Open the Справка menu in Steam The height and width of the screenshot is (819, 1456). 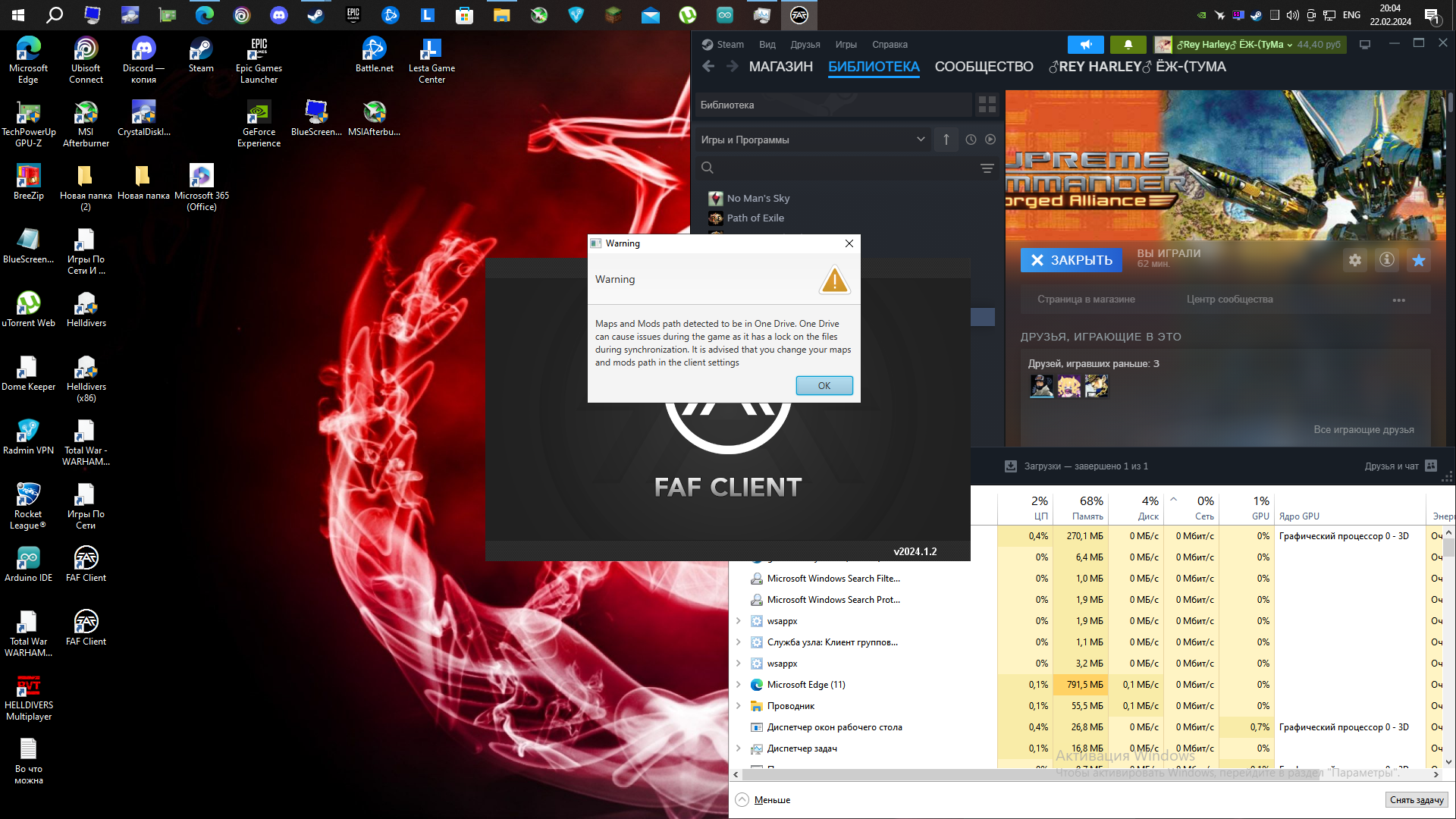tap(890, 45)
